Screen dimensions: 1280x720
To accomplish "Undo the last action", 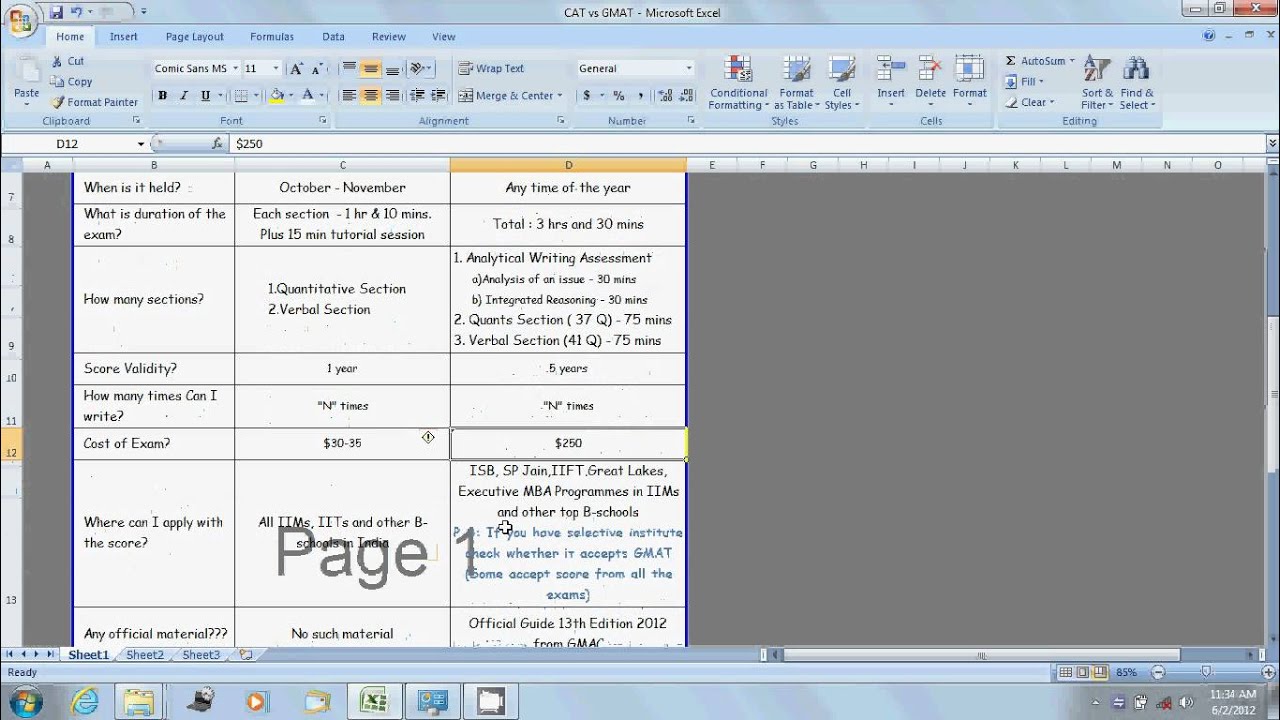I will (77, 12).
